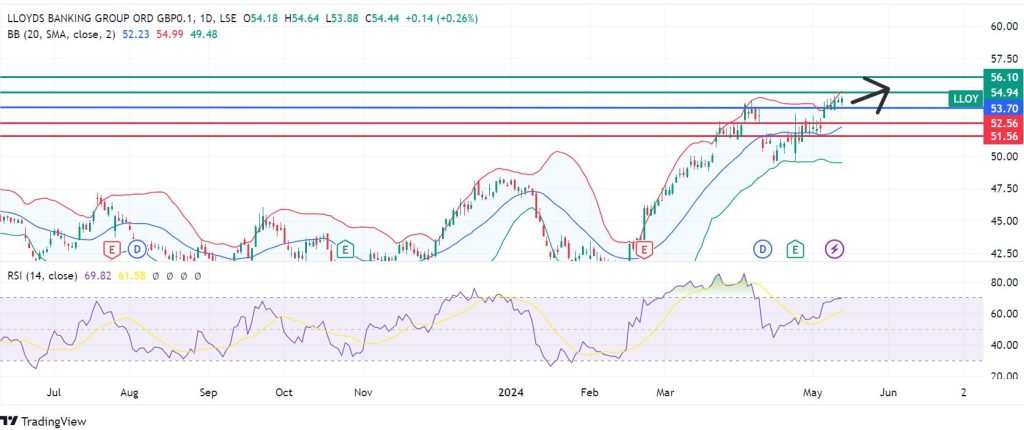Select the green horizontal line at 56.10
Screen dimensions: 1024x430
491,77
